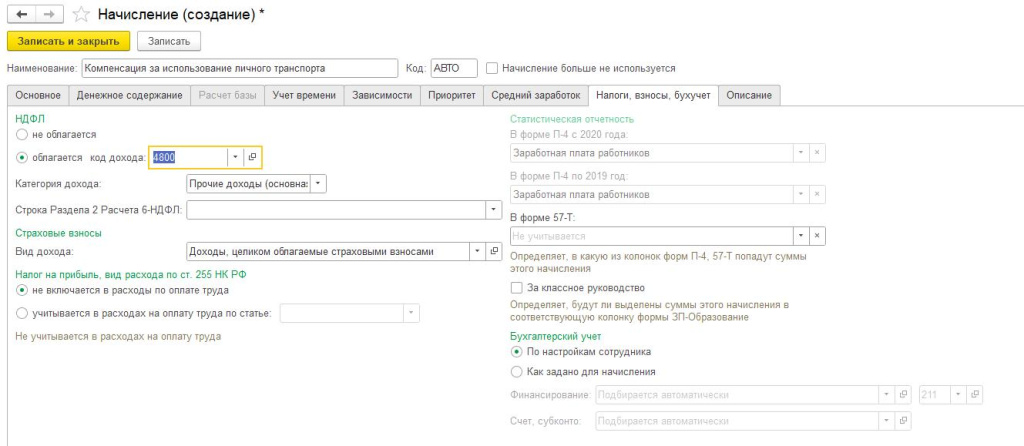Clear the П-4 с 2020 года field
The image size is (1024, 446).
(817, 153)
